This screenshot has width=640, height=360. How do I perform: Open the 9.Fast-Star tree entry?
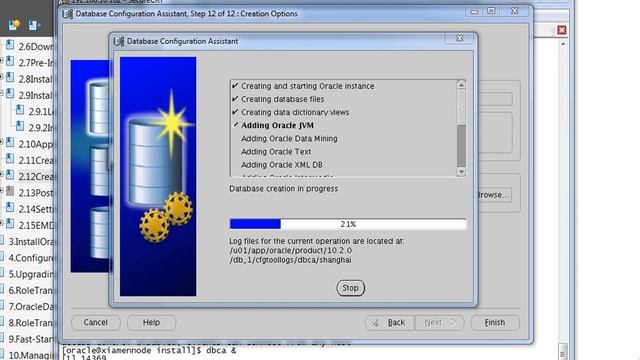[31, 339]
